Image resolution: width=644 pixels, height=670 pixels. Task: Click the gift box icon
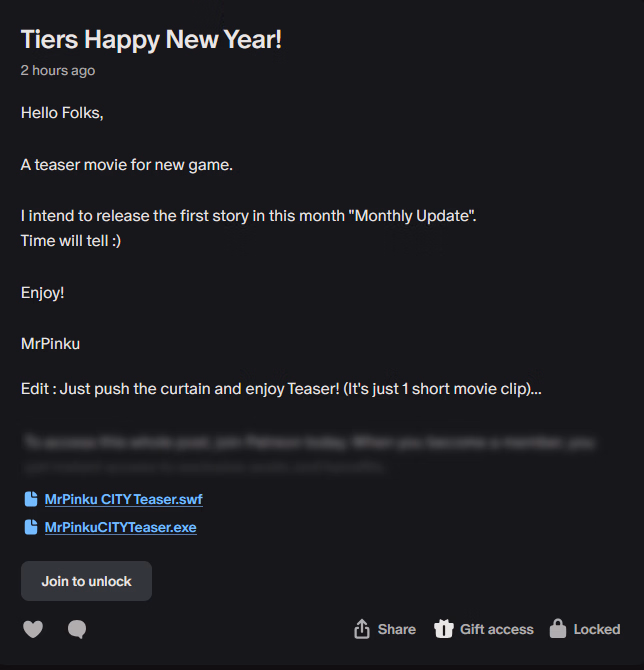point(444,629)
